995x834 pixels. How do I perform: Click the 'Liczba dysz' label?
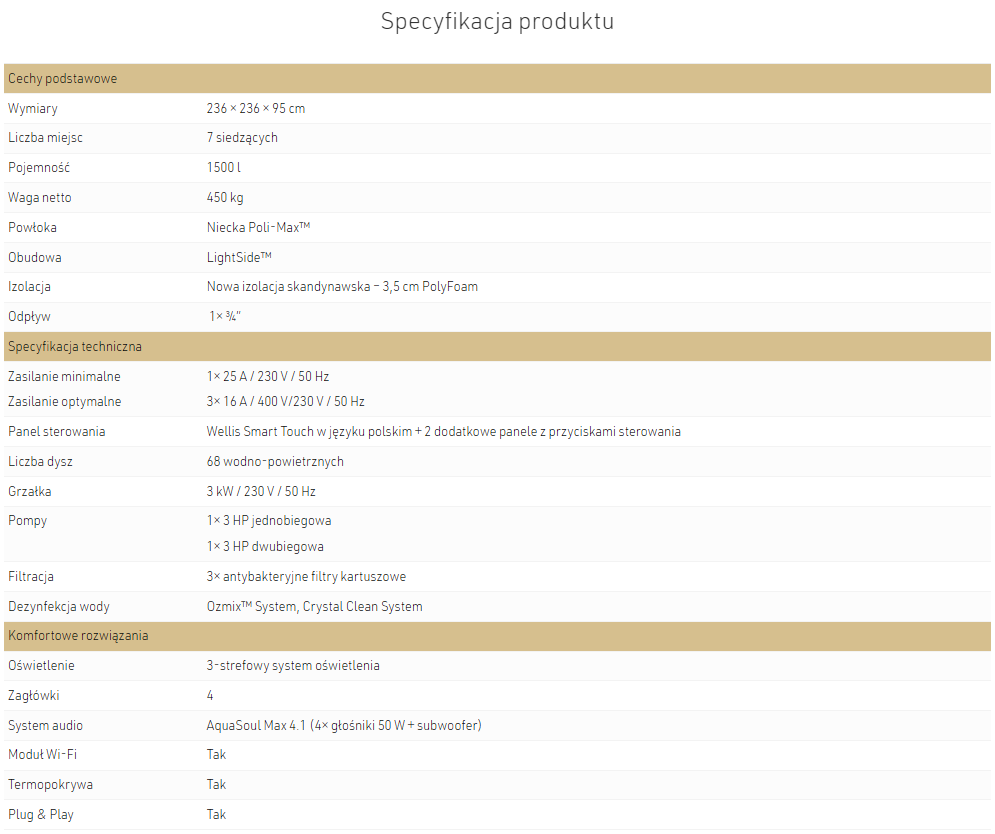(40, 461)
